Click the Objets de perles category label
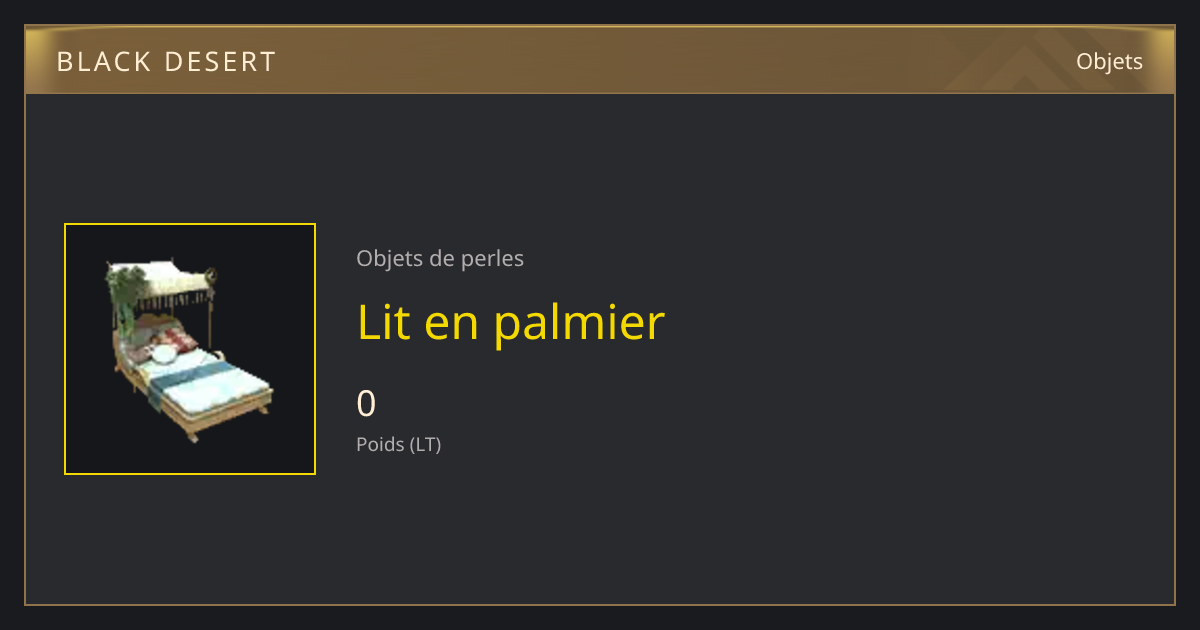Viewport: 1200px width, 630px height. pyautogui.click(x=440, y=258)
